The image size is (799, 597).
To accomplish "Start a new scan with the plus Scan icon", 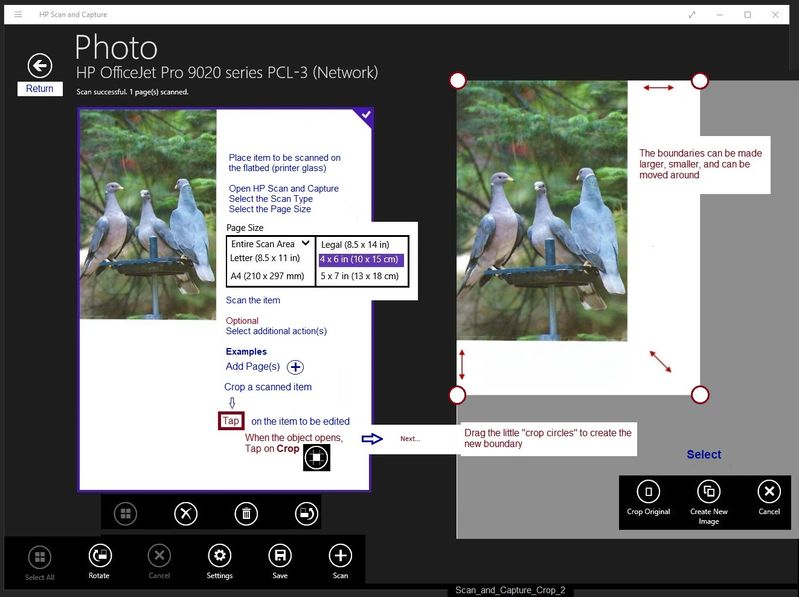I will (x=340, y=556).
